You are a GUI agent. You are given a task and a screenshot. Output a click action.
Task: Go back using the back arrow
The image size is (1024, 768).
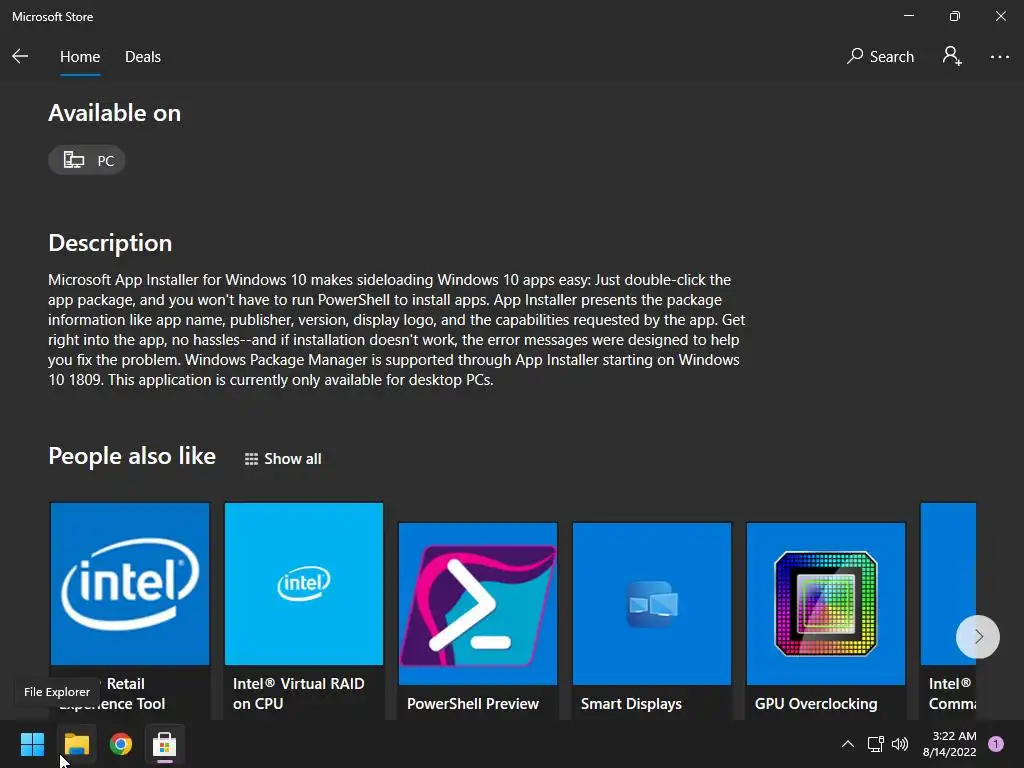tap(20, 57)
